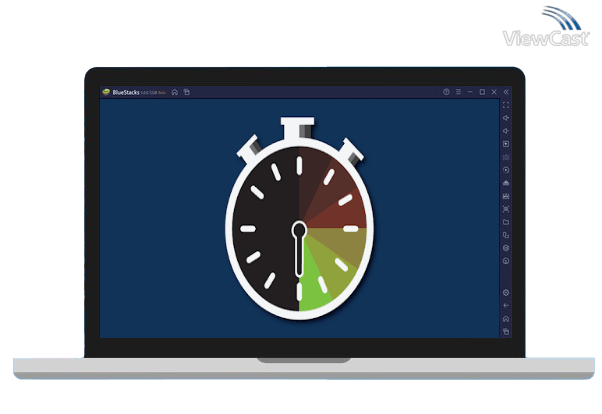Screen dimensions: 602x414
Task: Click the install APK icon
Action: (506, 183)
